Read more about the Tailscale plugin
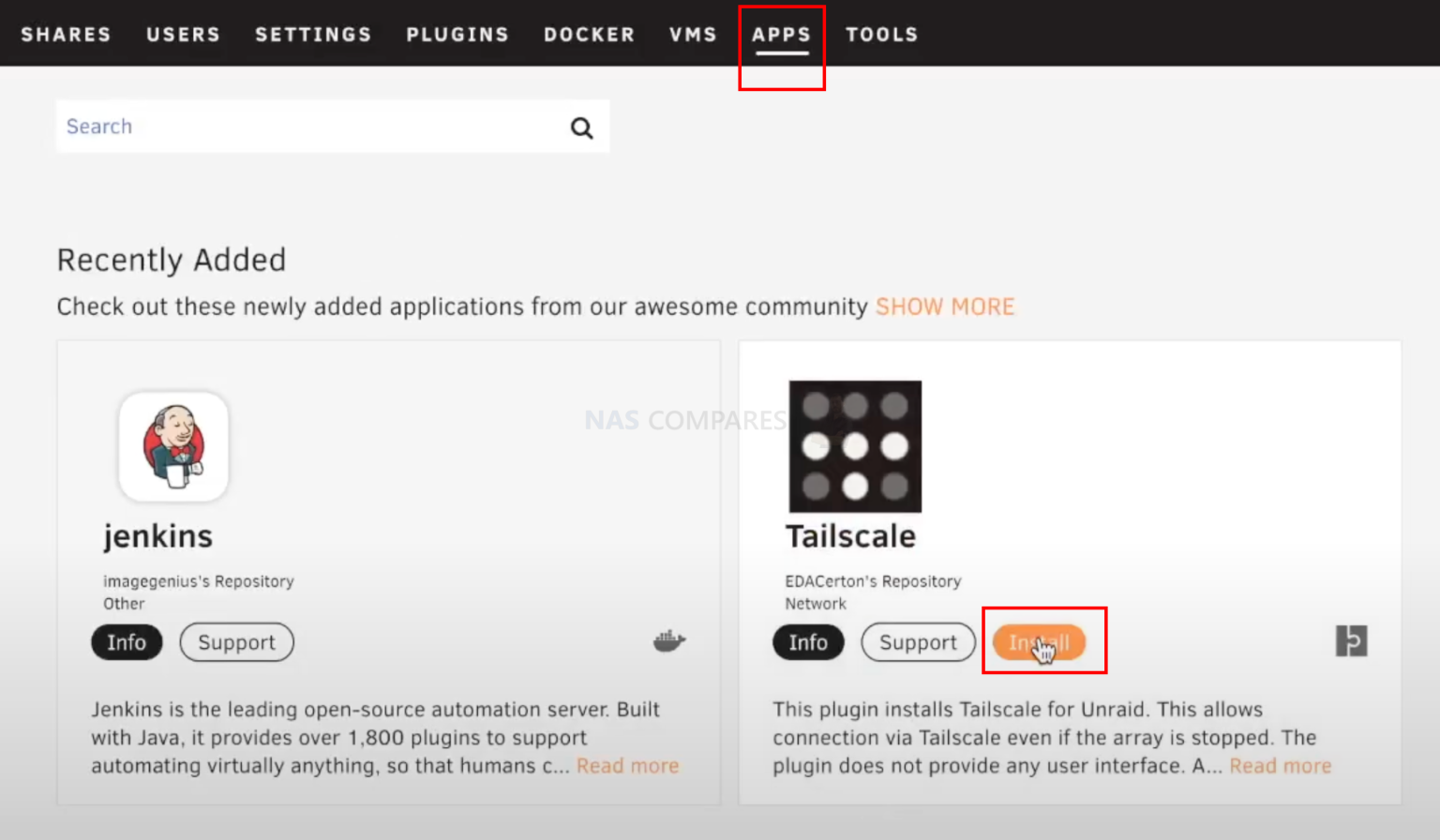1440x840 pixels. point(1280,765)
